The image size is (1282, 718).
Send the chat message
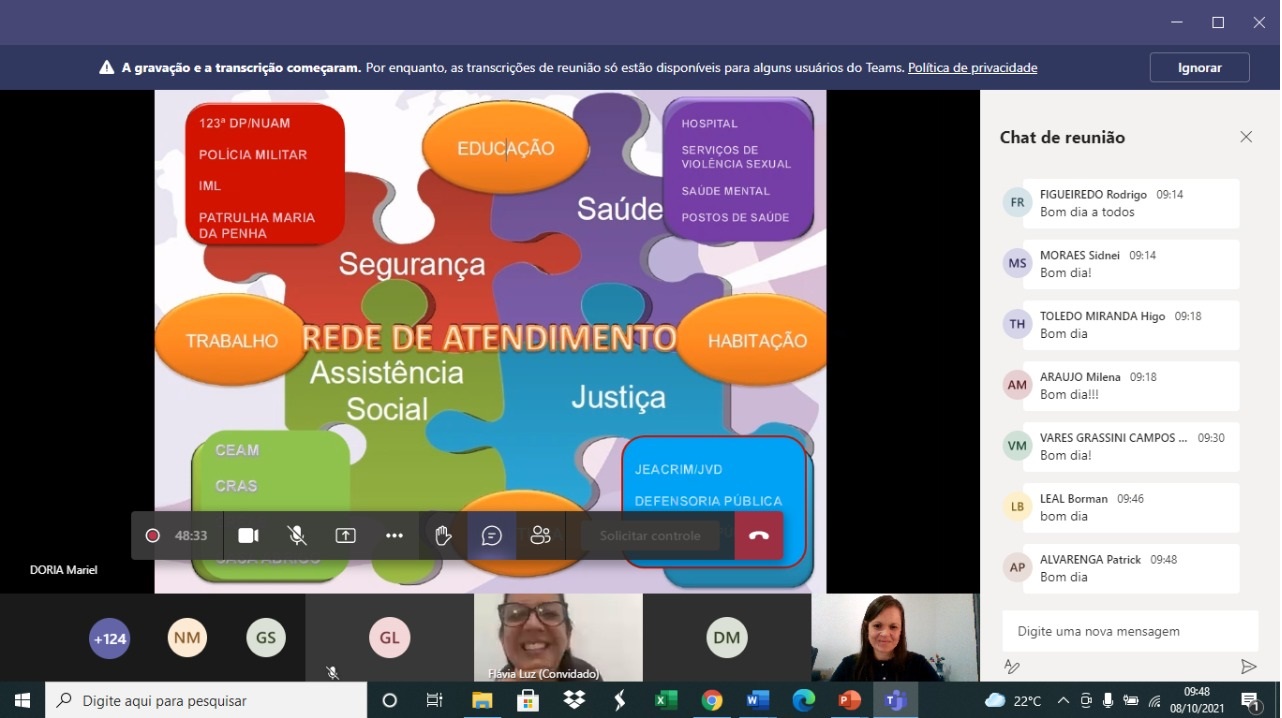[1248, 666]
